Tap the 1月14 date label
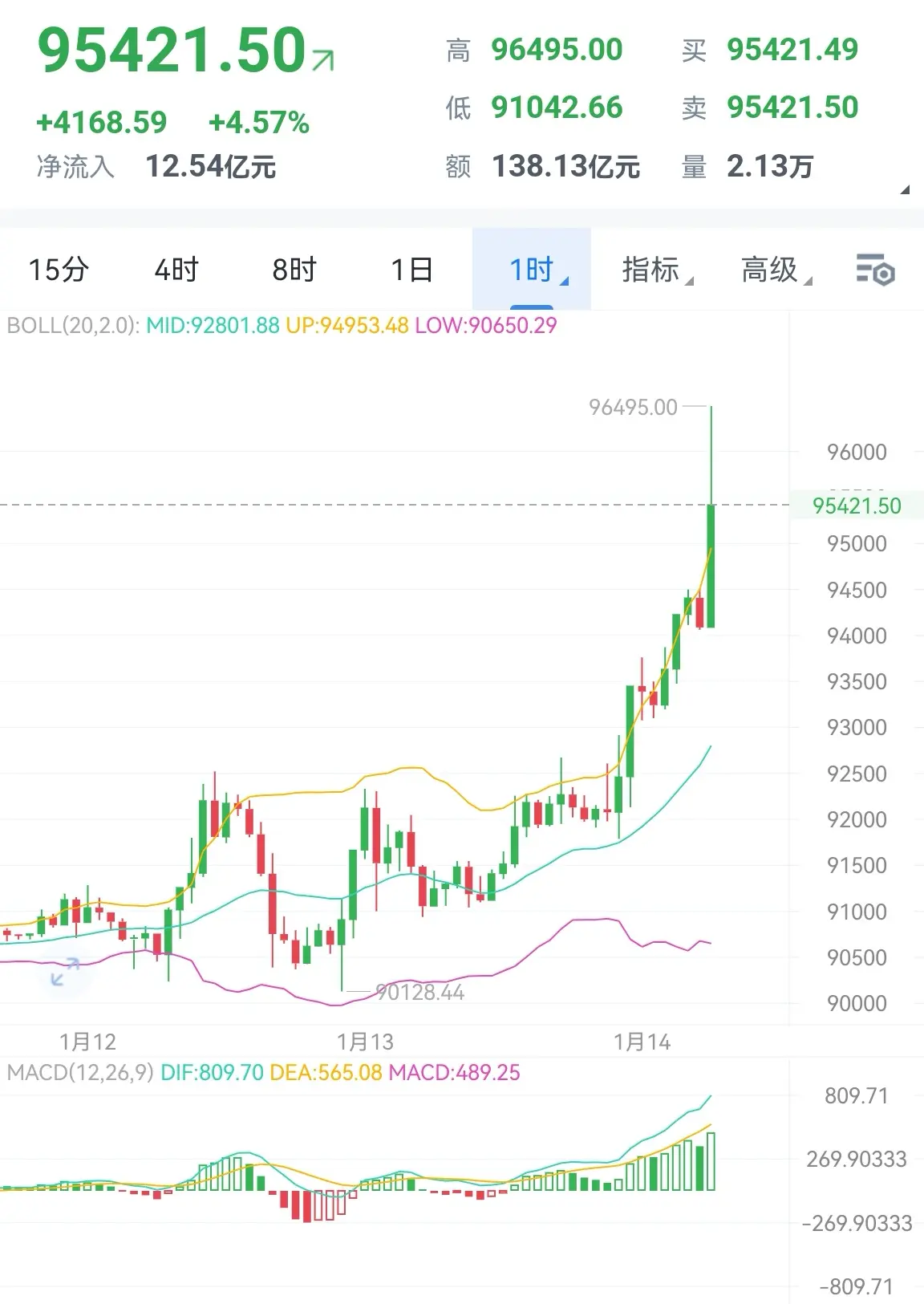 (x=642, y=1042)
